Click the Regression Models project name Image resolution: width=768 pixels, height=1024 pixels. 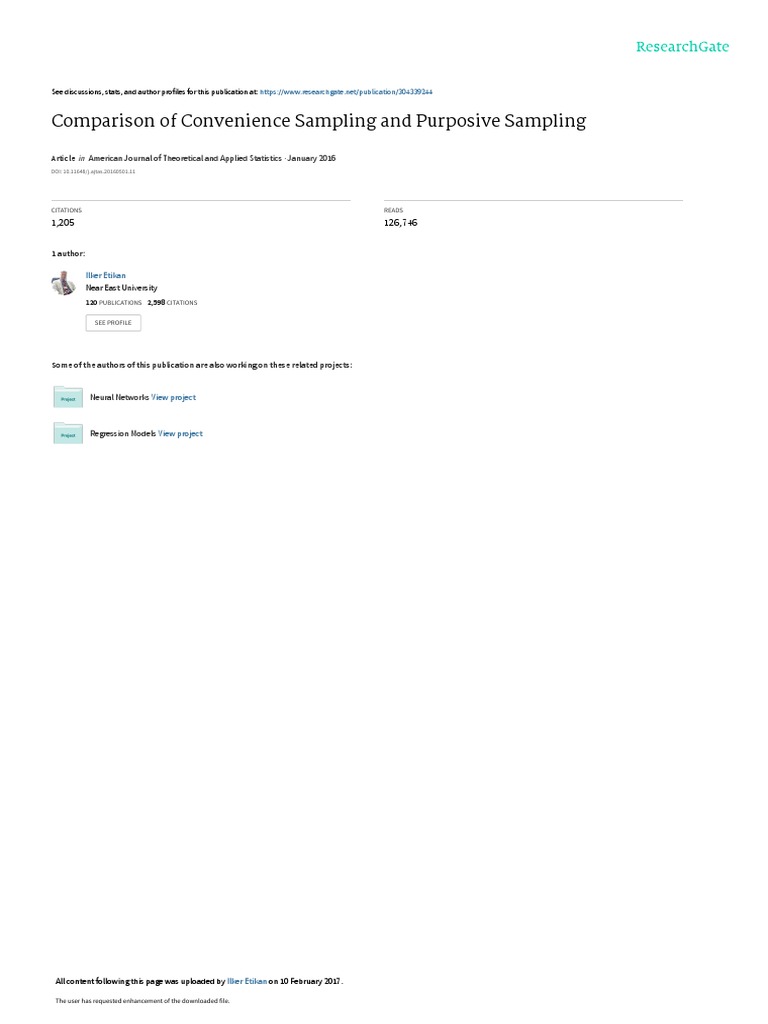pyautogui.click(x=123, y=434)
